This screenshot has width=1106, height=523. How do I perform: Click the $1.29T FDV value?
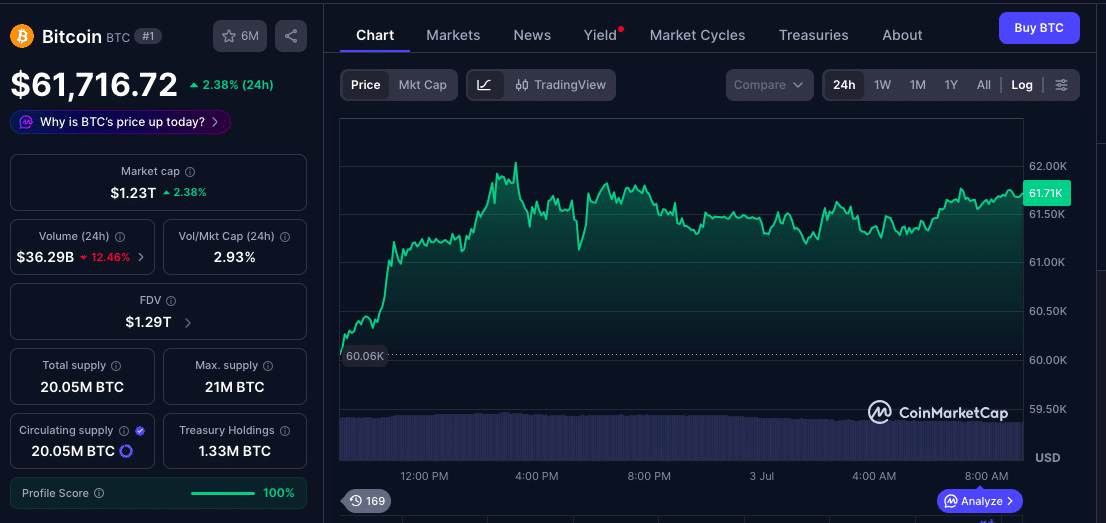(x=148, y=323)
